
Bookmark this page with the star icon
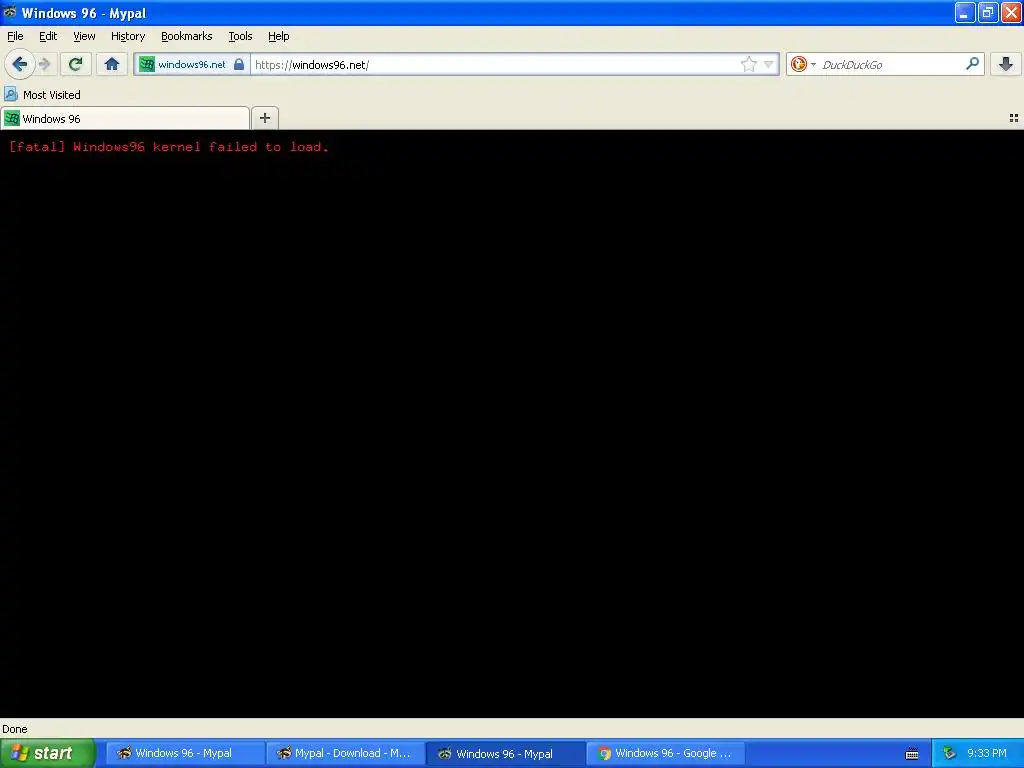(x=748, y=64)
